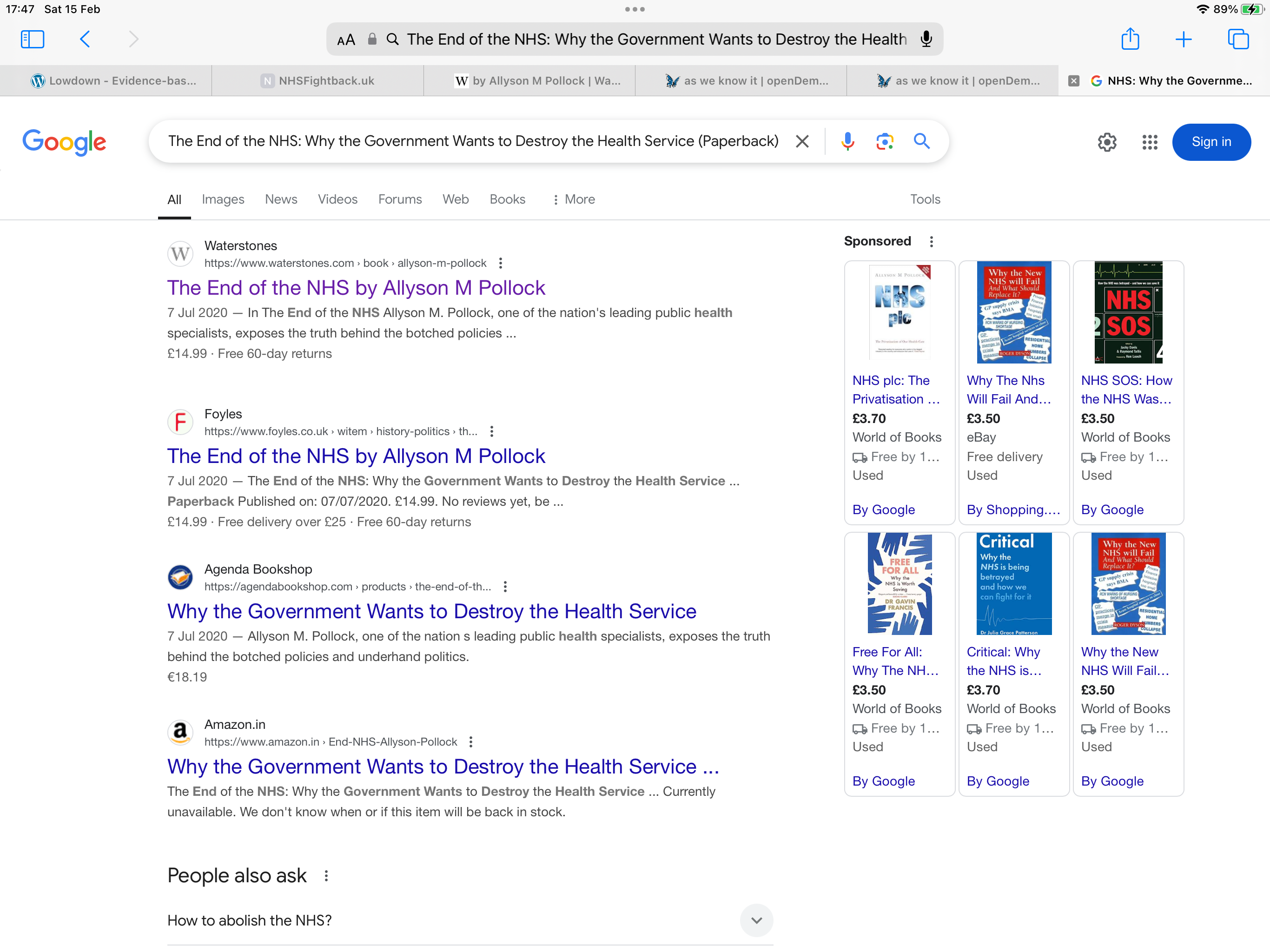Image resolution: width=1270 pixels, height=952 pixels.
Task: Open the More search filters dropdown
Action: (x=573, y=199)
